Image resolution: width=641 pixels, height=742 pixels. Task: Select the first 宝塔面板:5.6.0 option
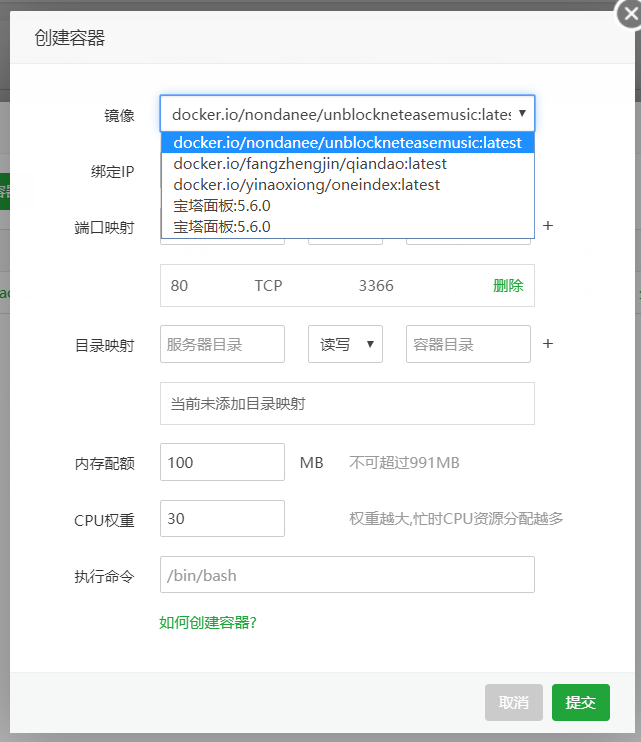[x=348, y=205]
